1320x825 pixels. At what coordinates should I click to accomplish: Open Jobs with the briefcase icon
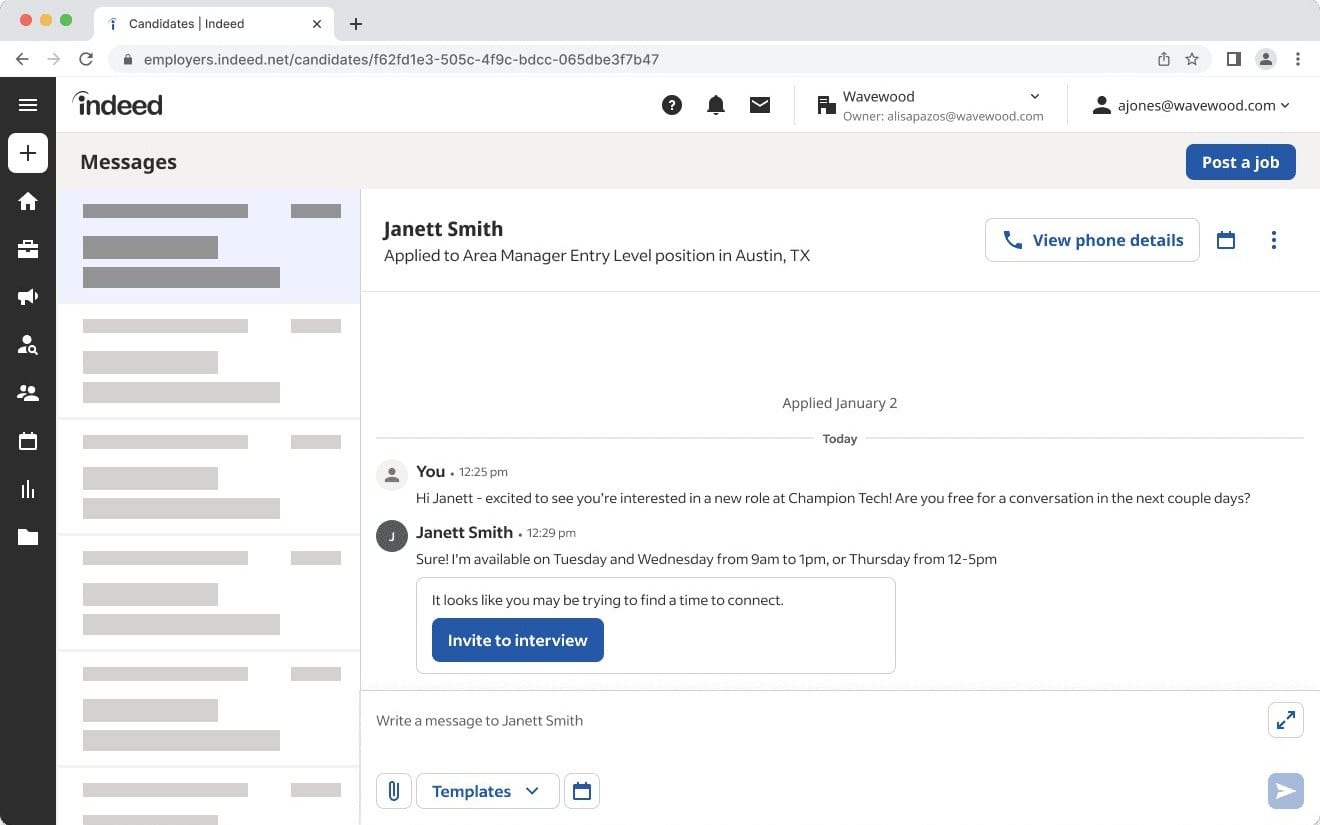click(x=28, y=249)
